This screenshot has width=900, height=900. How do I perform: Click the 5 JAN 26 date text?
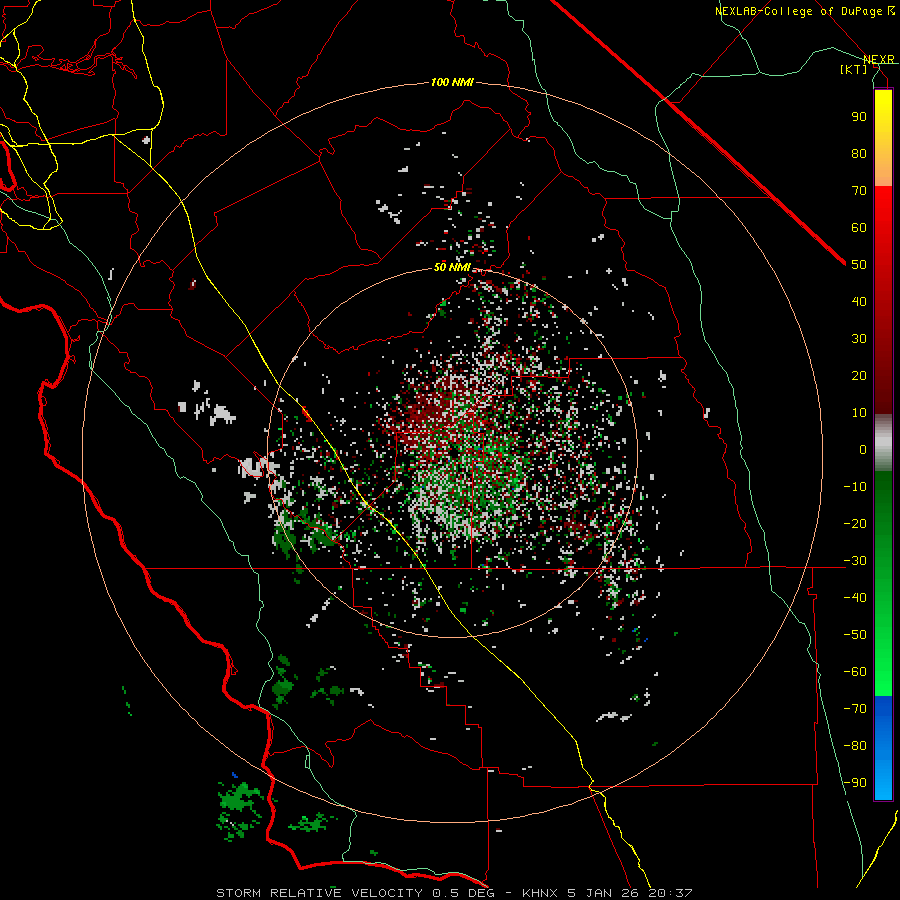click(x=604, y=893)
